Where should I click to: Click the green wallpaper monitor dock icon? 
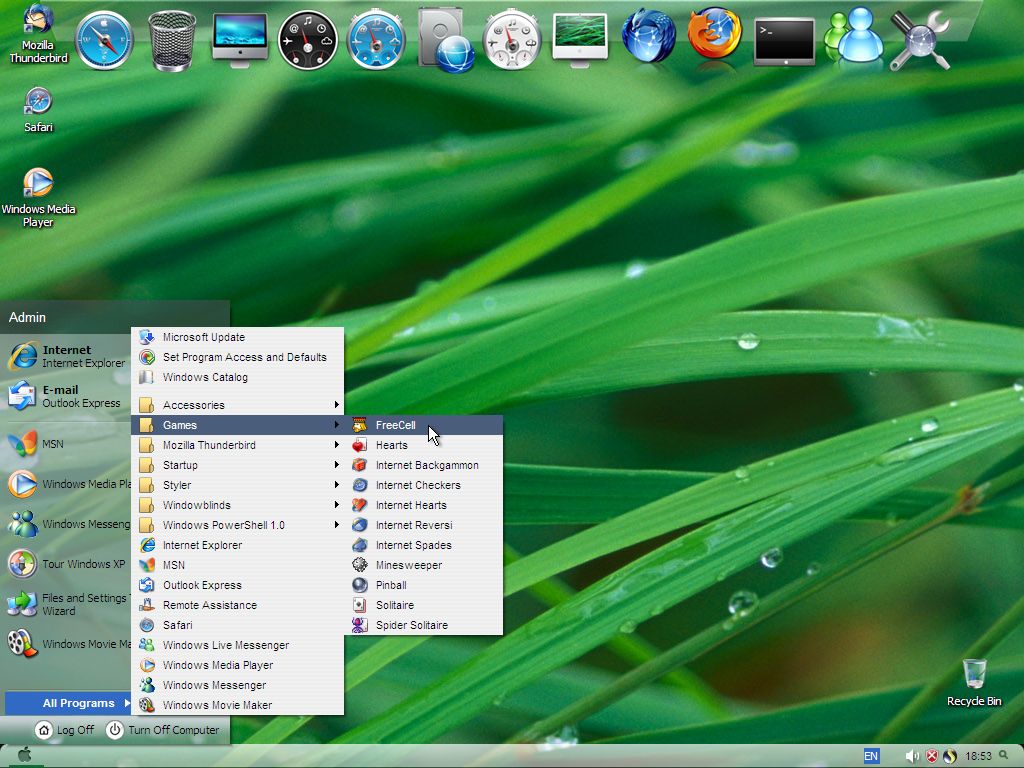(x=581, y=40)
